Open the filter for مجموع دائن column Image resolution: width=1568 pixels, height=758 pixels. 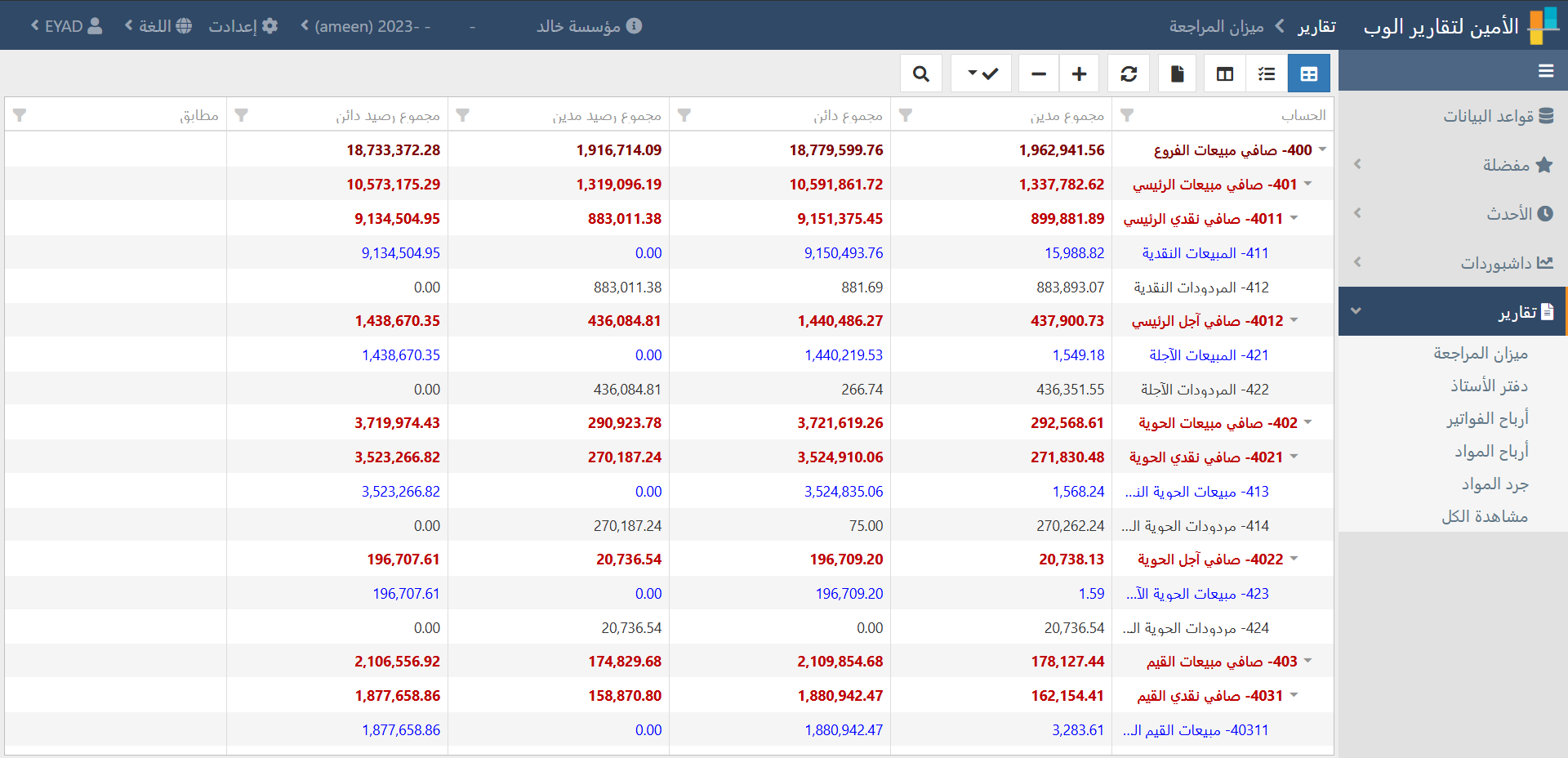pos(684,115)
